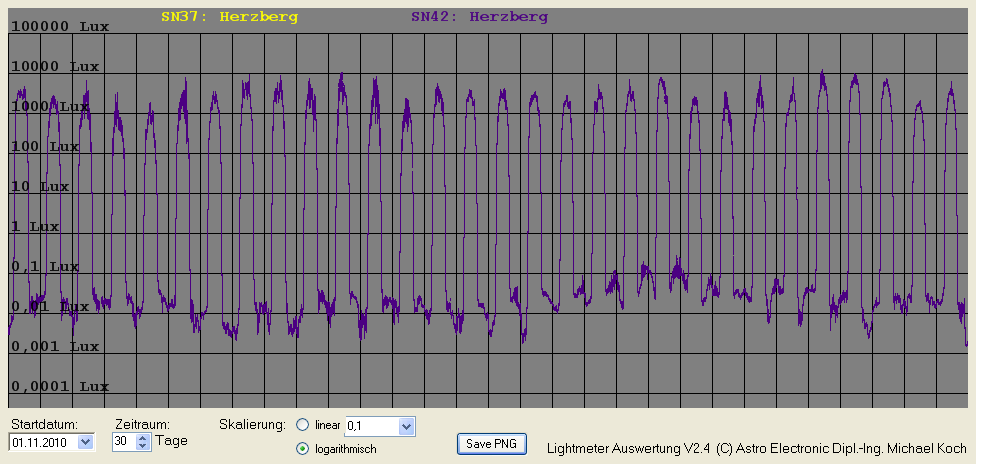Click the Skalierung label
This screenshot has width=981, height=476.
coord(252,425)
